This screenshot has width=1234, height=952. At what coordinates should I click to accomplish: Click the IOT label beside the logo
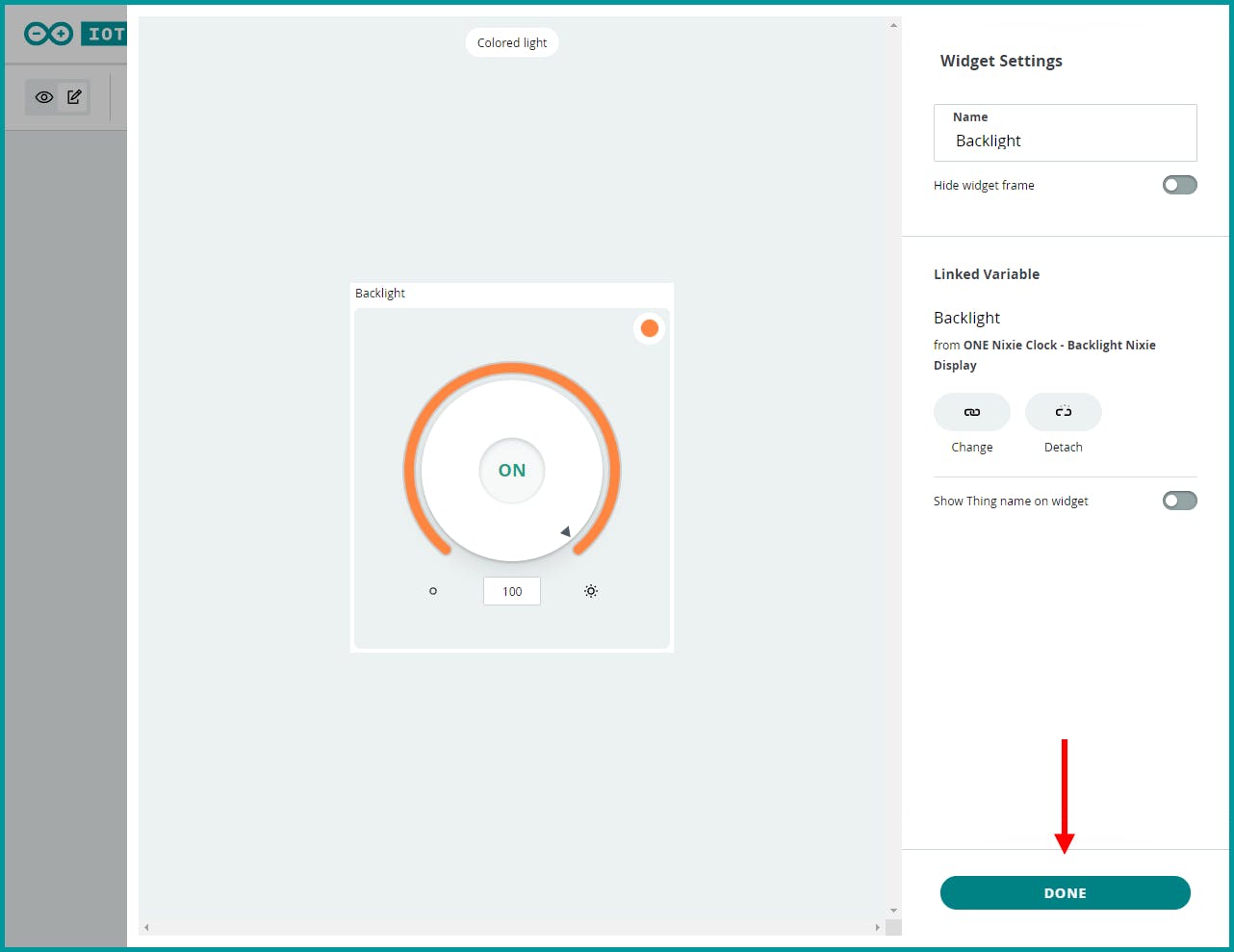pos(104,34)
